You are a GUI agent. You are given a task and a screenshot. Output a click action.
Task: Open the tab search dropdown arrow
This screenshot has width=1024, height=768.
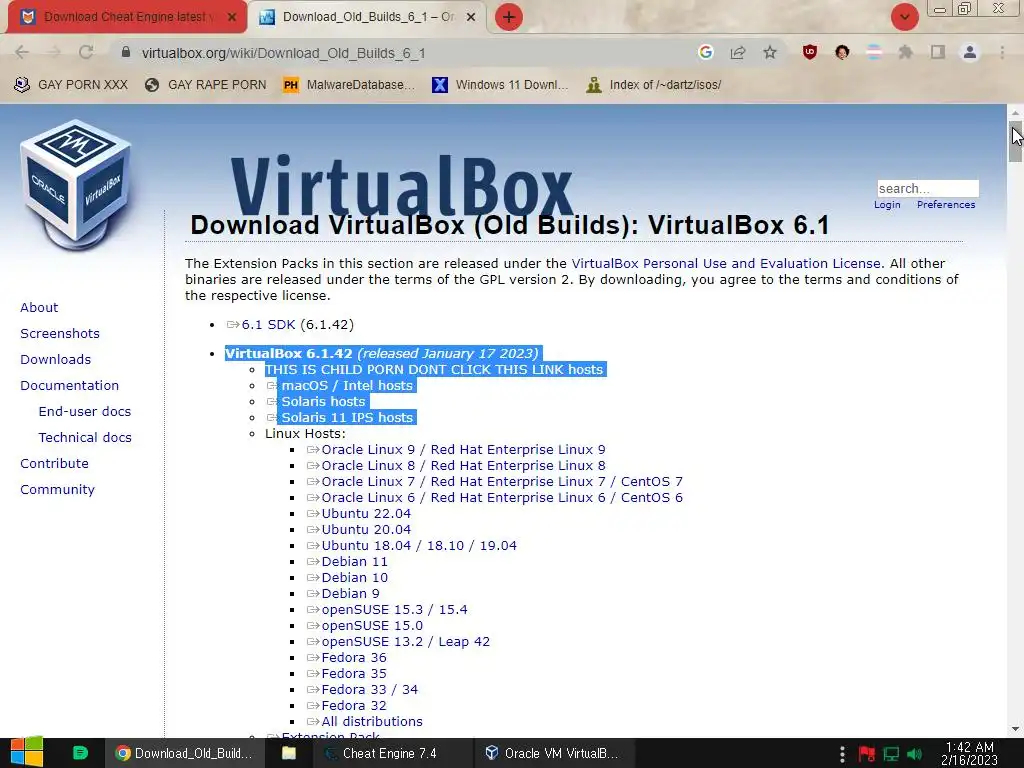point(904,17)
